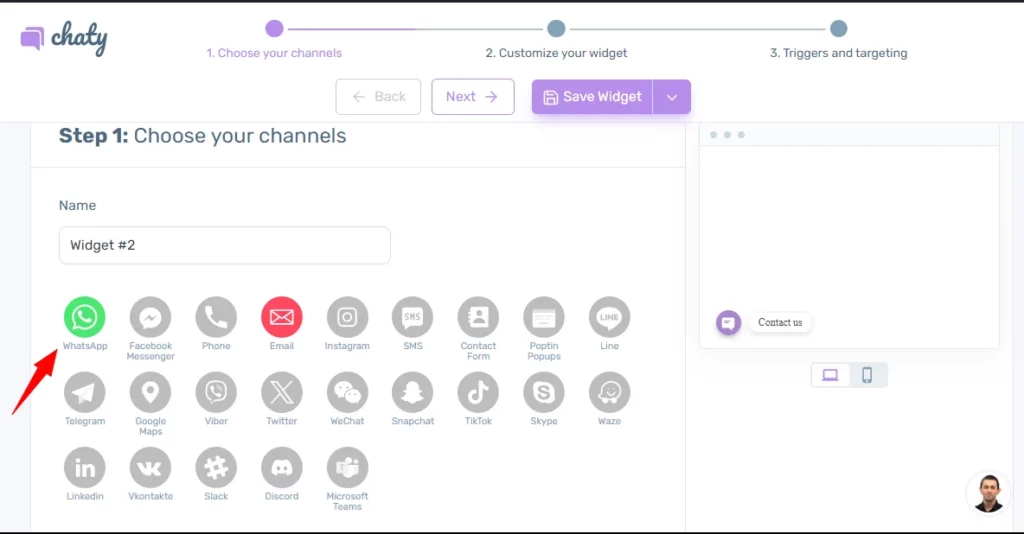Choose the Phone channel icon
This screenshot has width=1024, height=534.
coord(216,317)
